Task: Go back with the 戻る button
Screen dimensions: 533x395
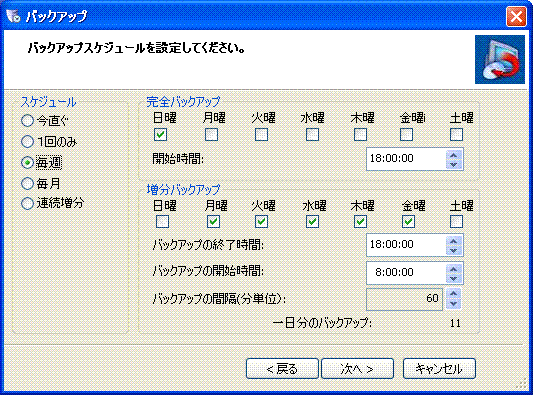Action: click(x=282, y=368)
